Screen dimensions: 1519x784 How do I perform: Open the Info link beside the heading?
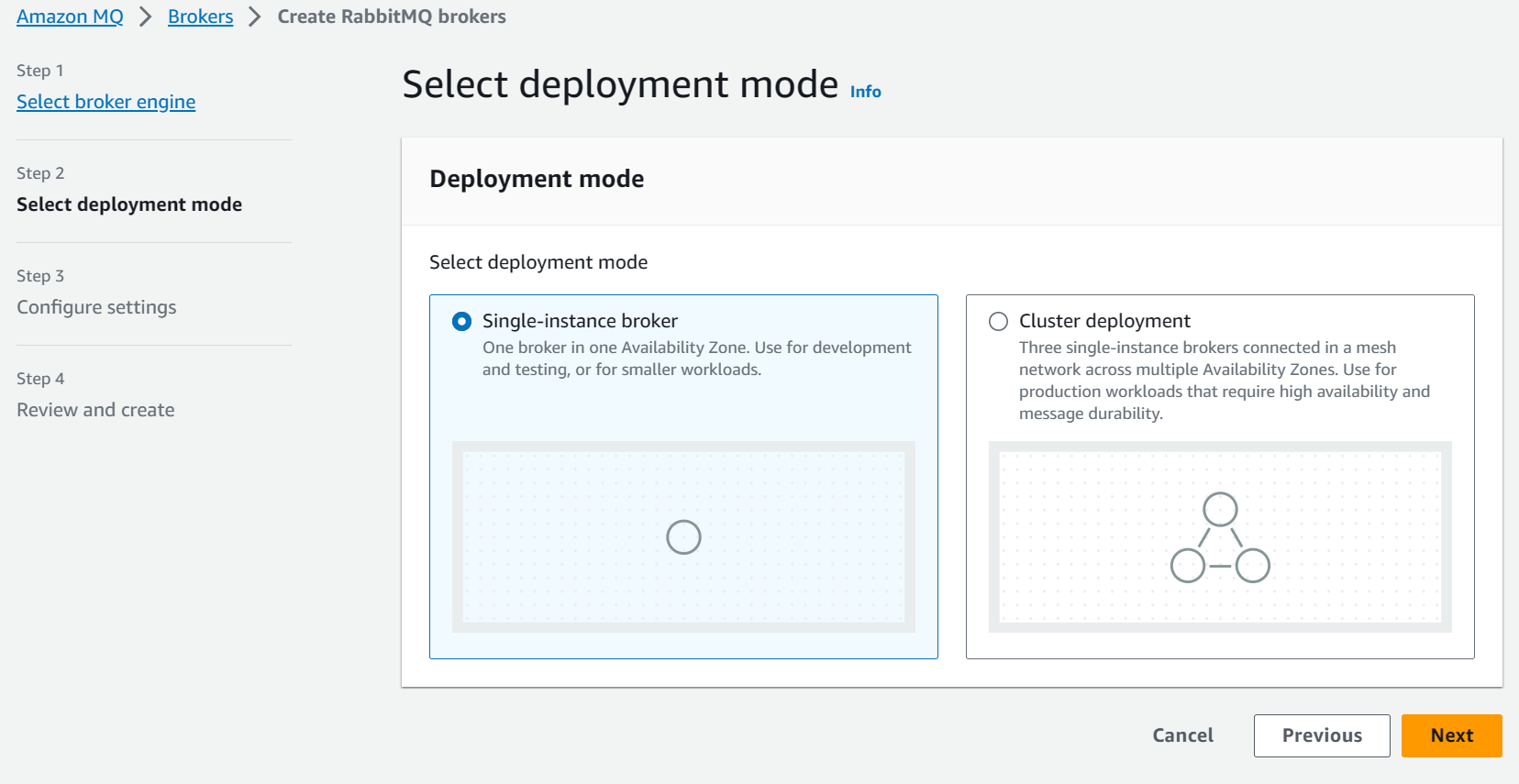click(865, 92)
